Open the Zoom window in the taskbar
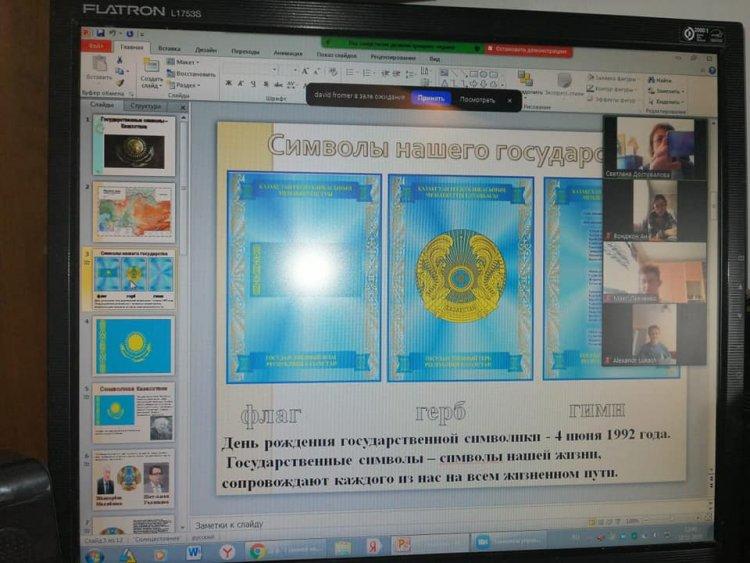Screen dimensions: 750x563 (508, 541)
